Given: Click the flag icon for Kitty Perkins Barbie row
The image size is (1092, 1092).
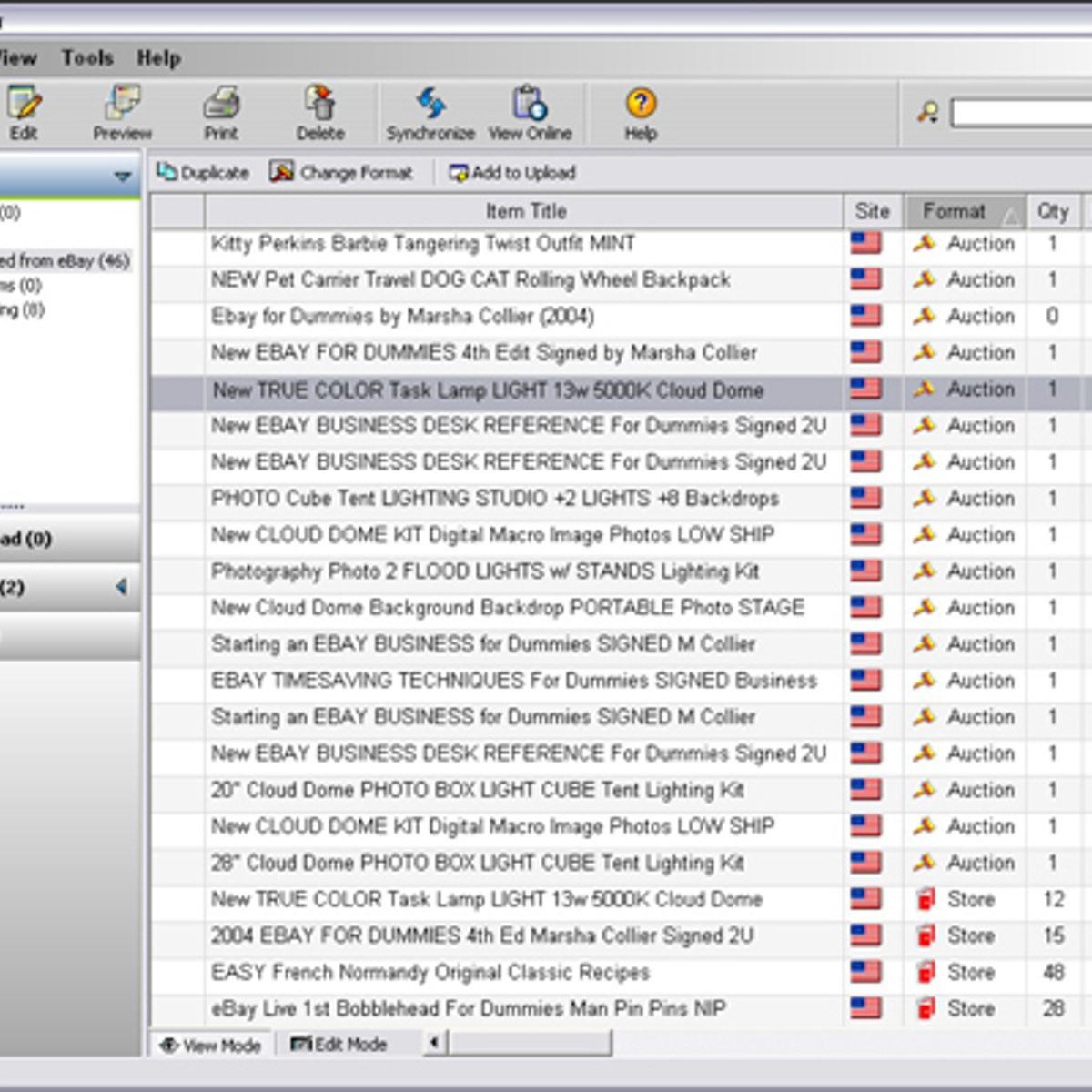Looking at the screenshot, I should click(865, 242).
